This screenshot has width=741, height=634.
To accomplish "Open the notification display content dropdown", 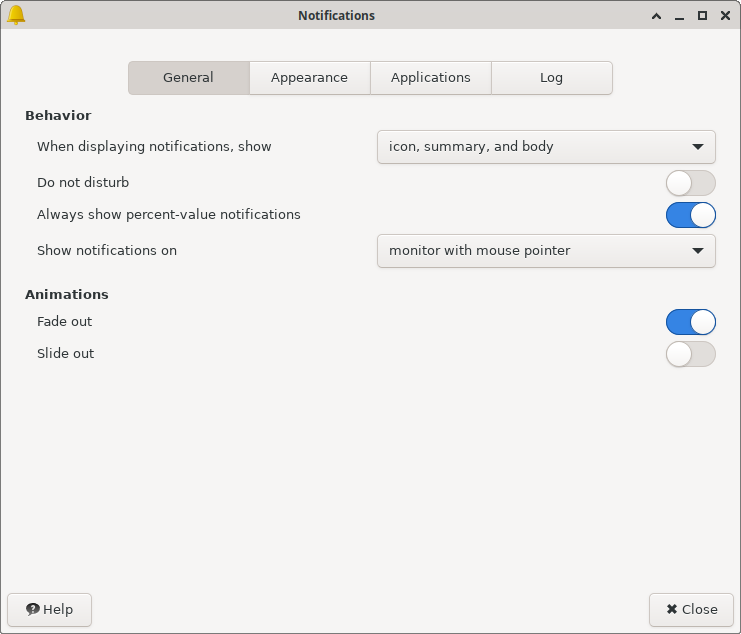I will (546, 147).
